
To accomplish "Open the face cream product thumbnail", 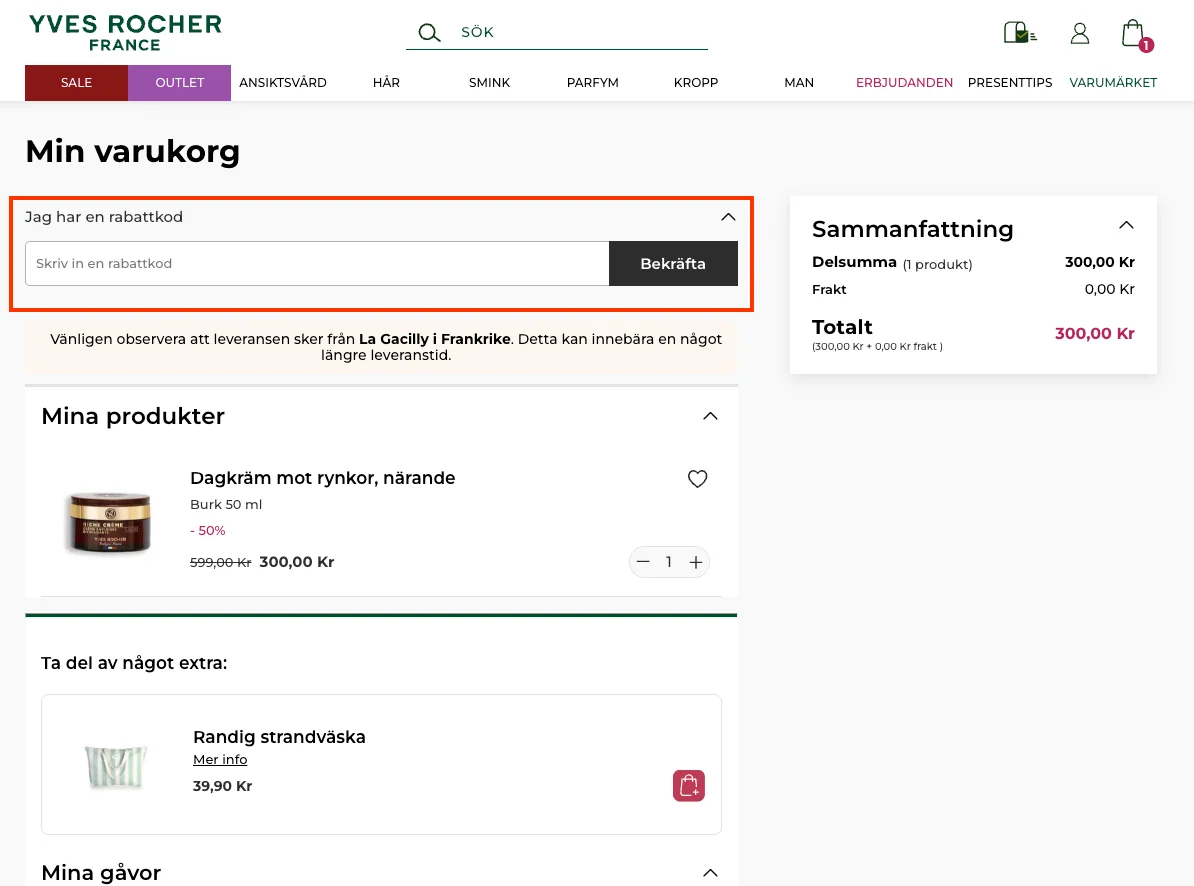I will tap(110, 521).
